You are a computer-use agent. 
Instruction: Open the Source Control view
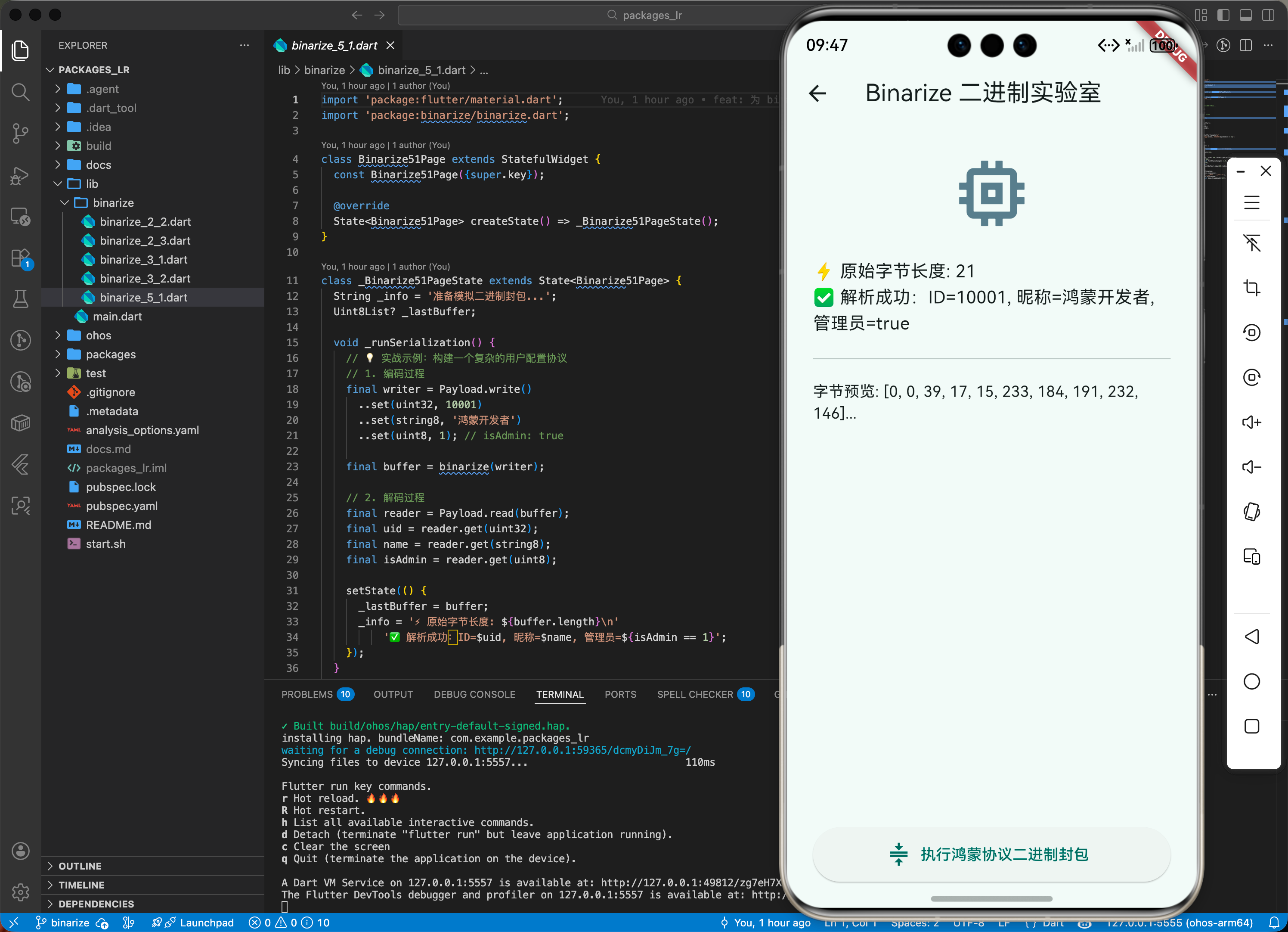pos(20,133)
